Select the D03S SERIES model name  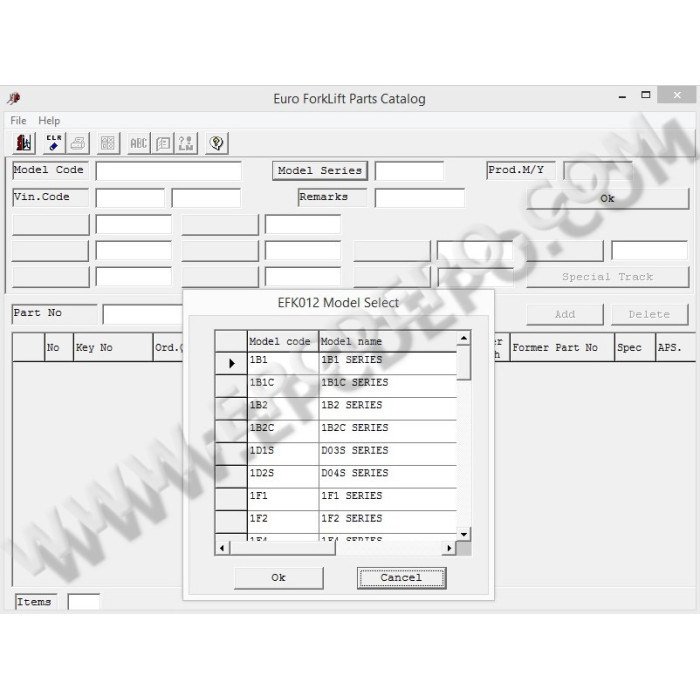[388, 454]
